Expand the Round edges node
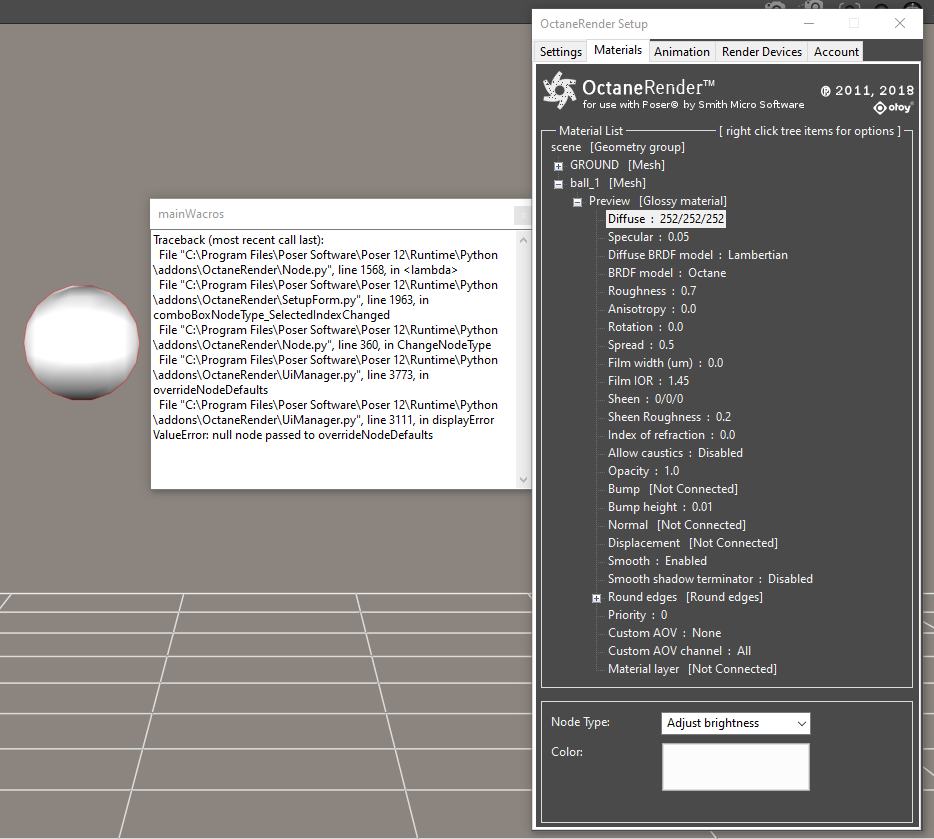 (596, 598)
